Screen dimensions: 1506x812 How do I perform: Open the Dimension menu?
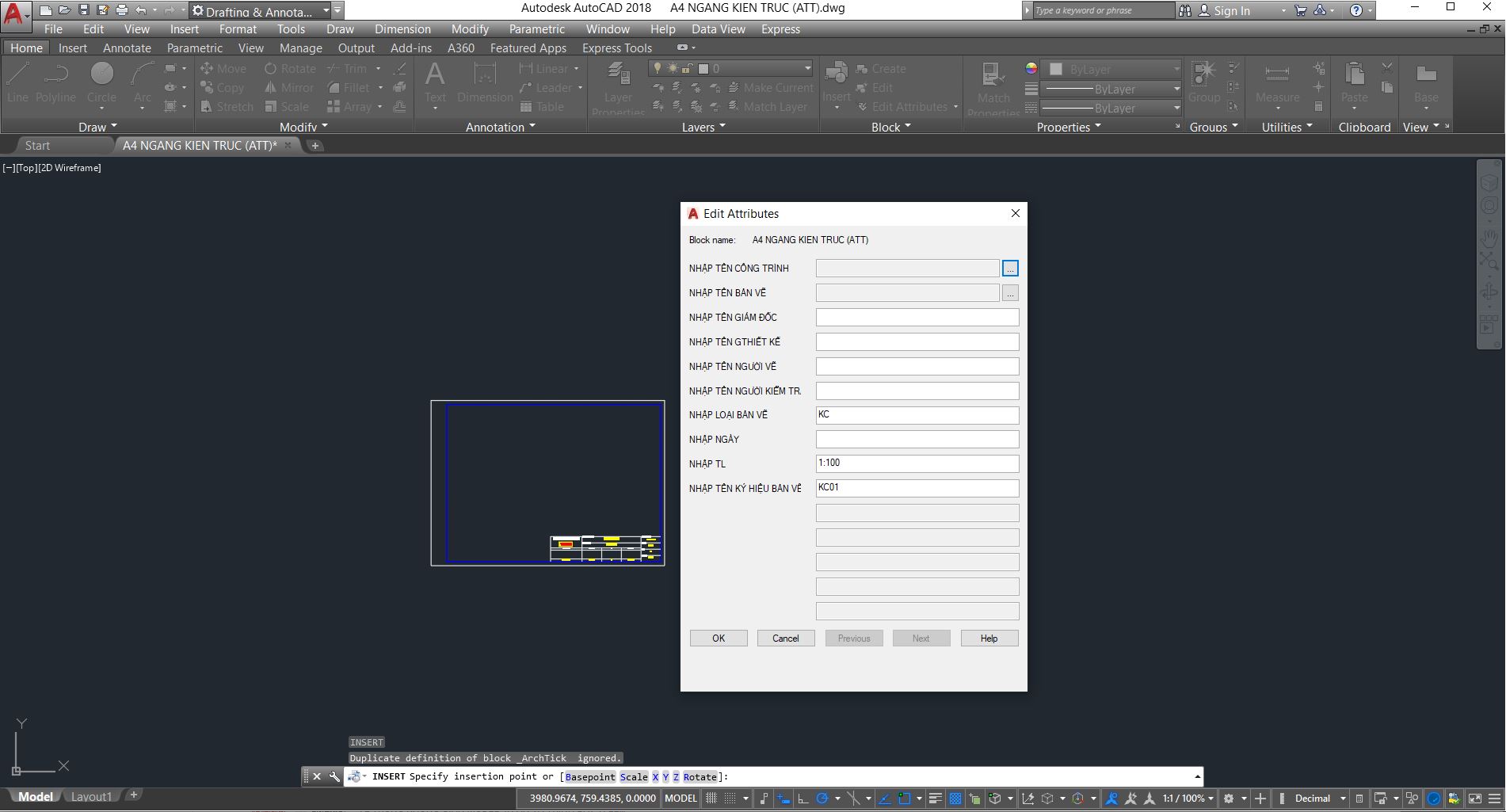(402, 29)
